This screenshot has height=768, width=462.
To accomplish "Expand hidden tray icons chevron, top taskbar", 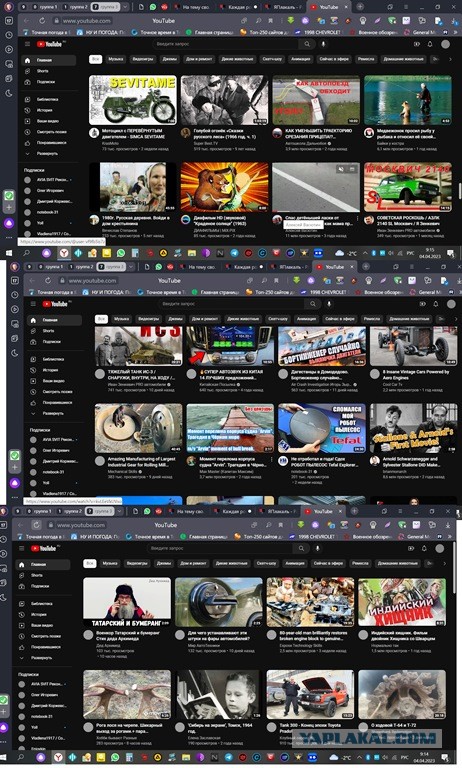I will point(365,253).
